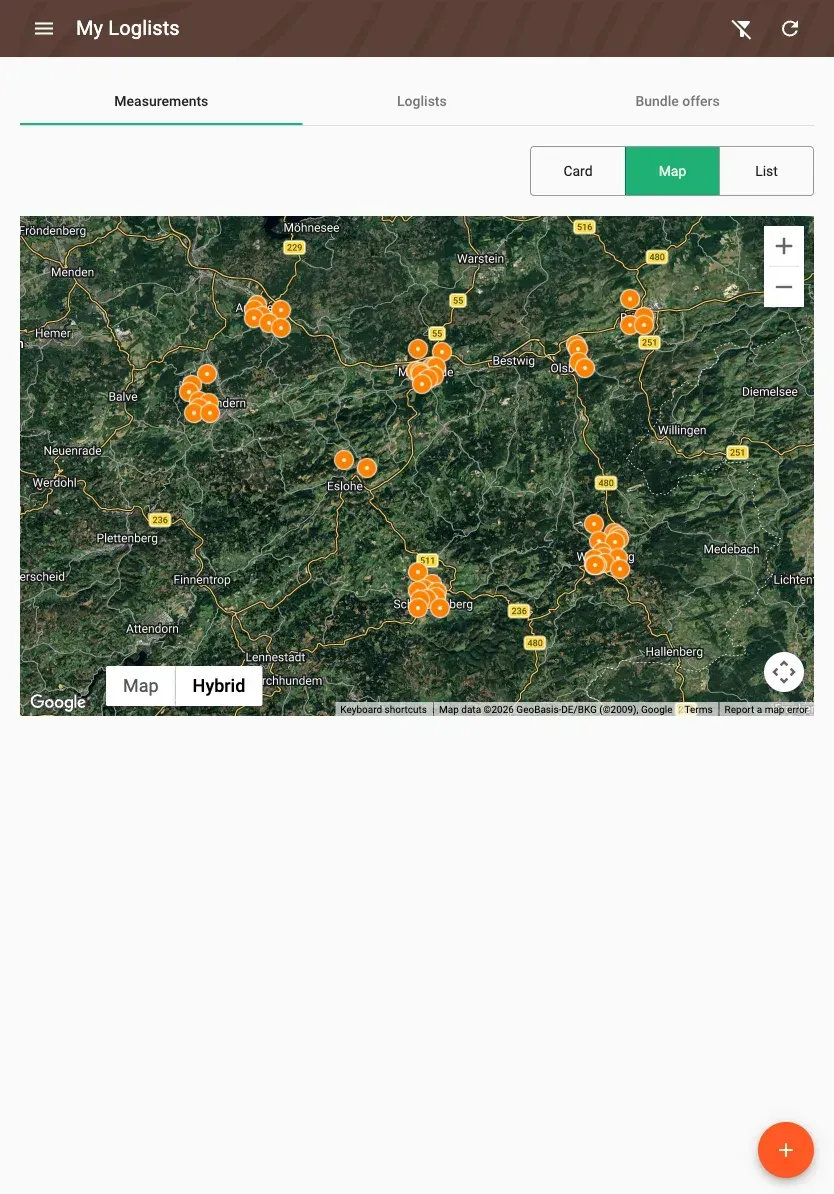Open the Google logo link
This screenshot has width=834, height=1194.
tap(58, 702)
